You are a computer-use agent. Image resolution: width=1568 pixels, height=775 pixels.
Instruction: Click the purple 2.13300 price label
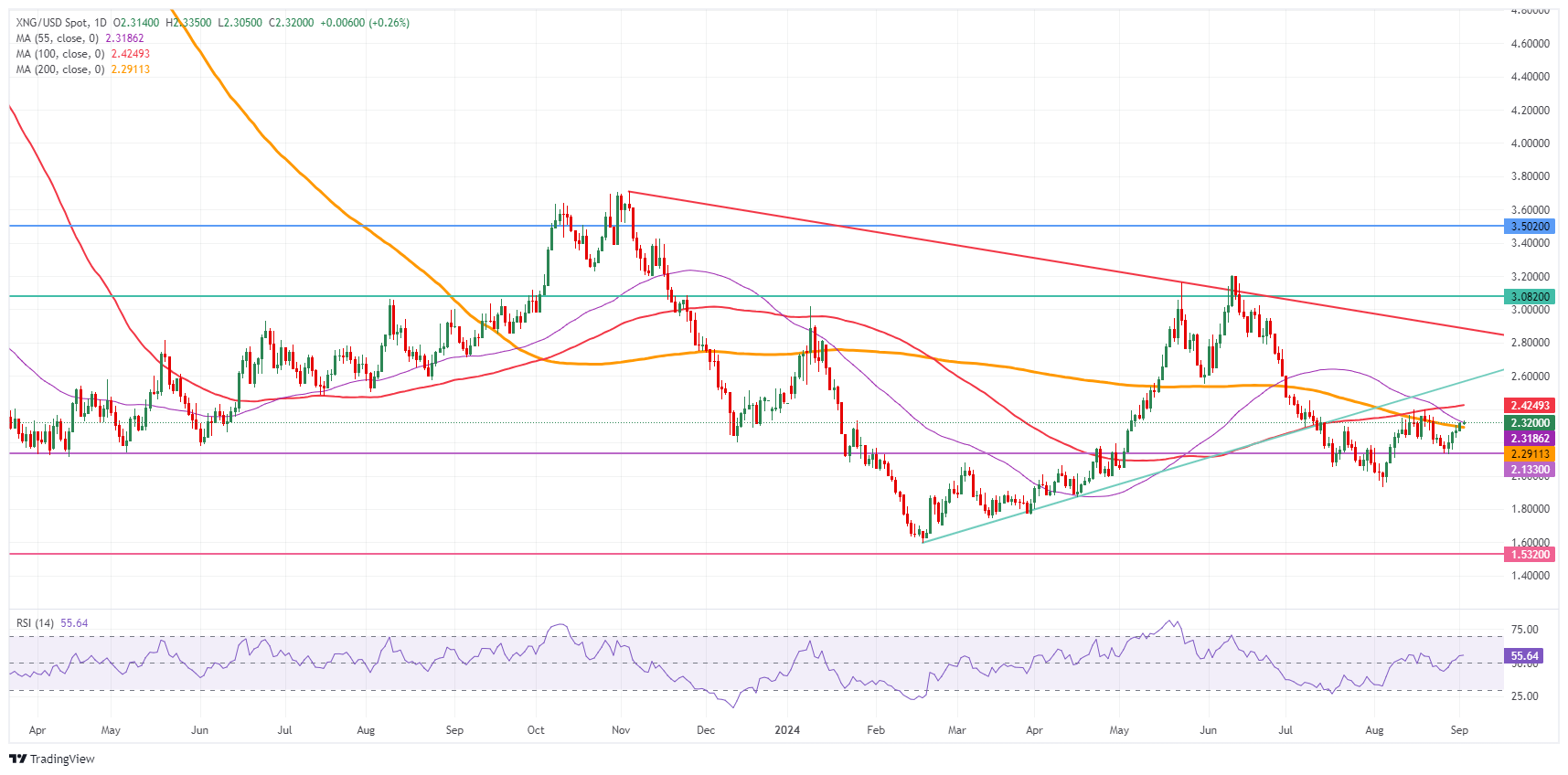pyautogui.click(x=1529, y=470)
